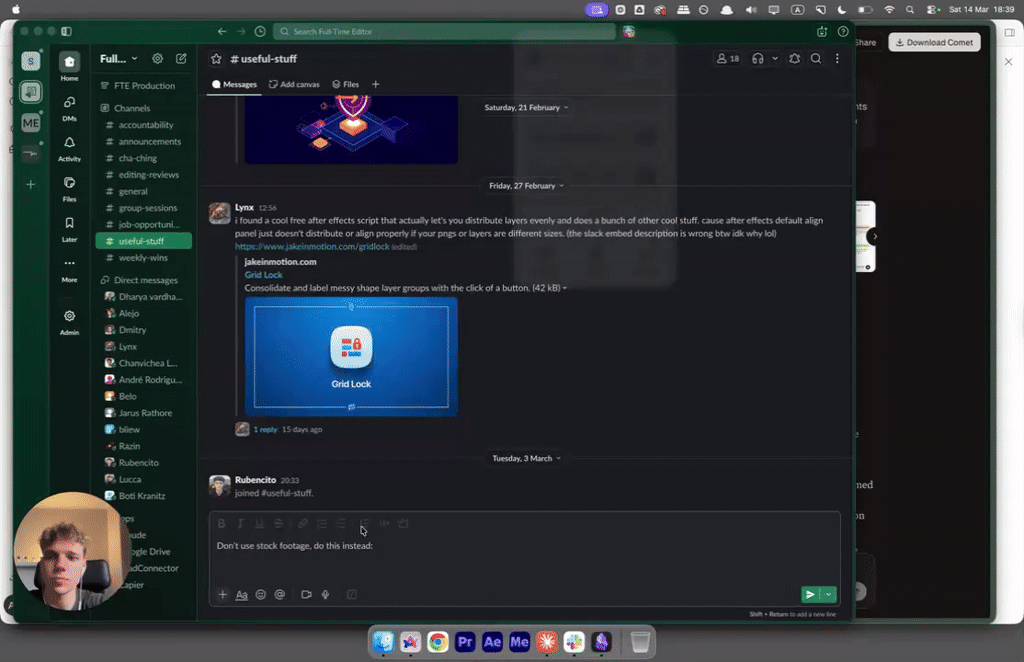Open DMs from the left sidebar
This screenshot has width=1024, height=662.
click(x=69, y=109)
